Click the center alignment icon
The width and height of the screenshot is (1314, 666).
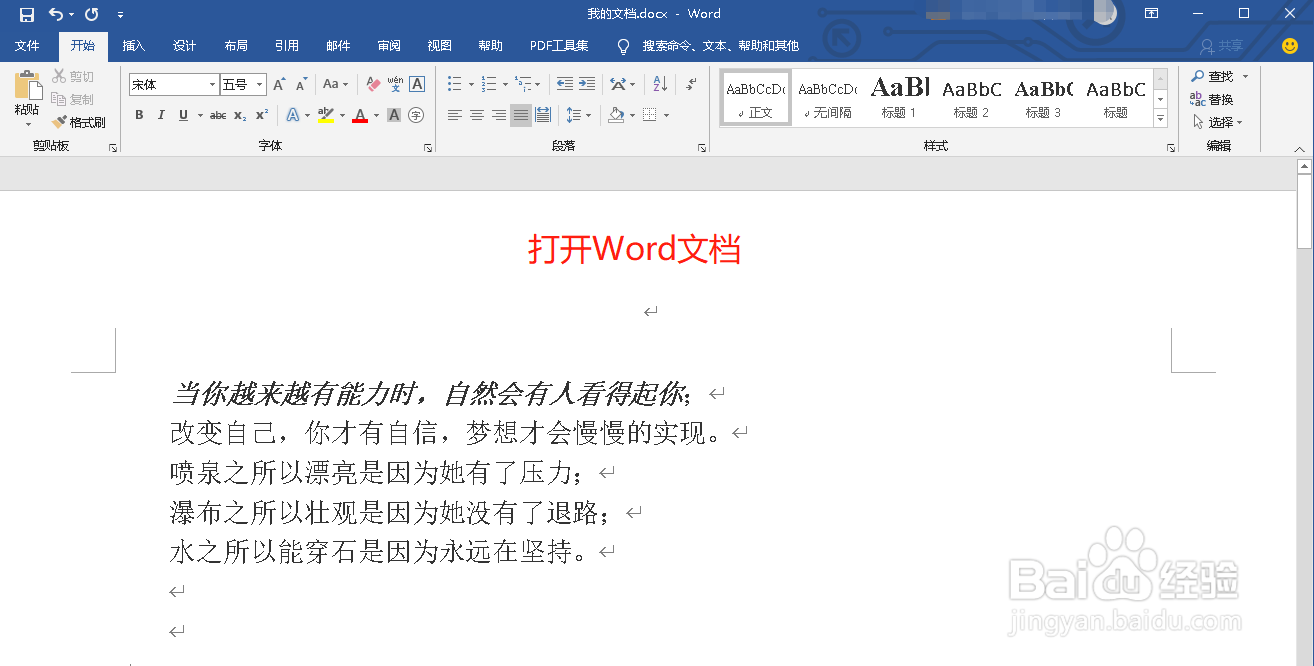coord(477,115)
